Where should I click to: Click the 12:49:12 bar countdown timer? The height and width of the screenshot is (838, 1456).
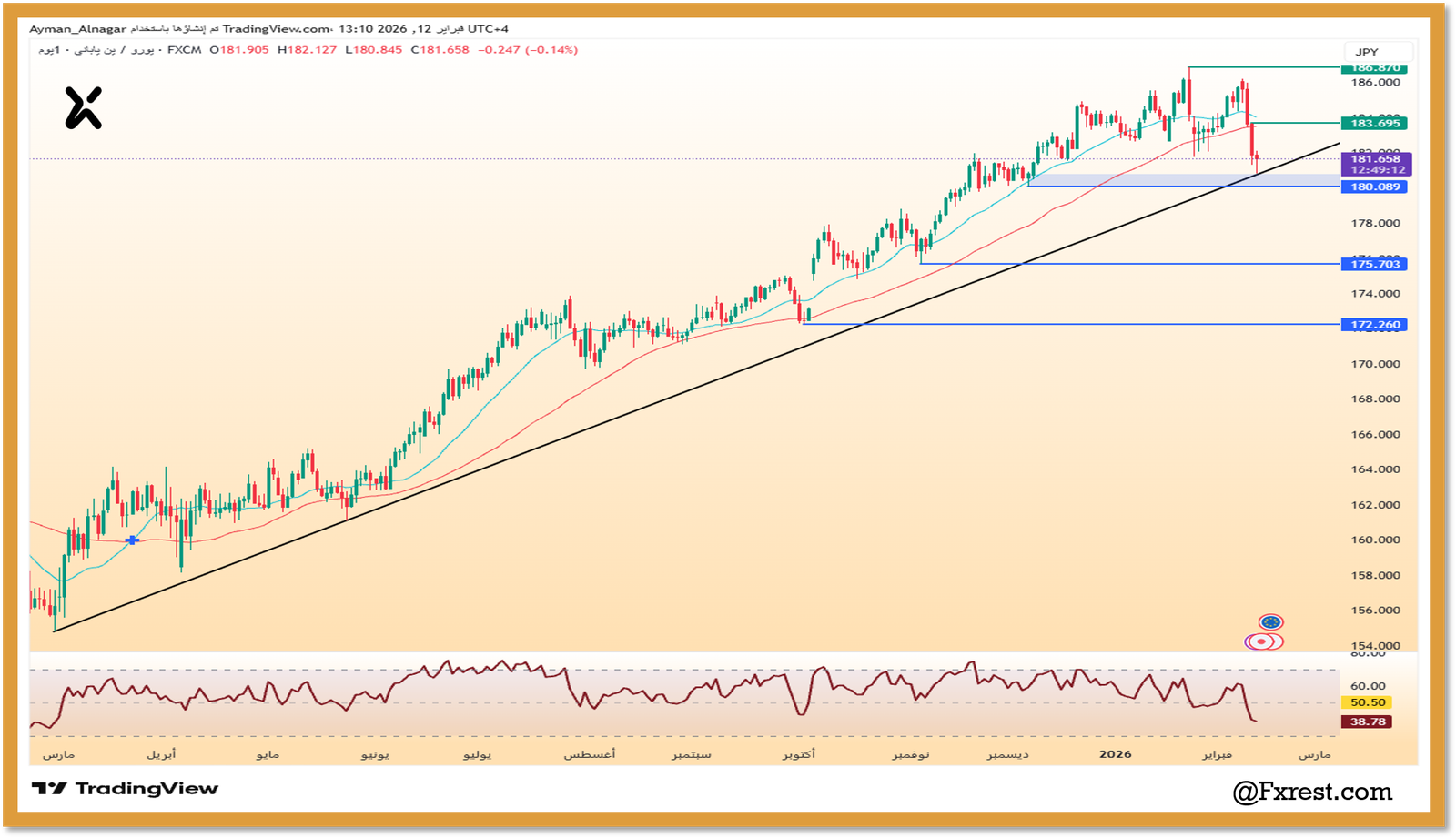pyautogui.click(x=1374, y=169)
